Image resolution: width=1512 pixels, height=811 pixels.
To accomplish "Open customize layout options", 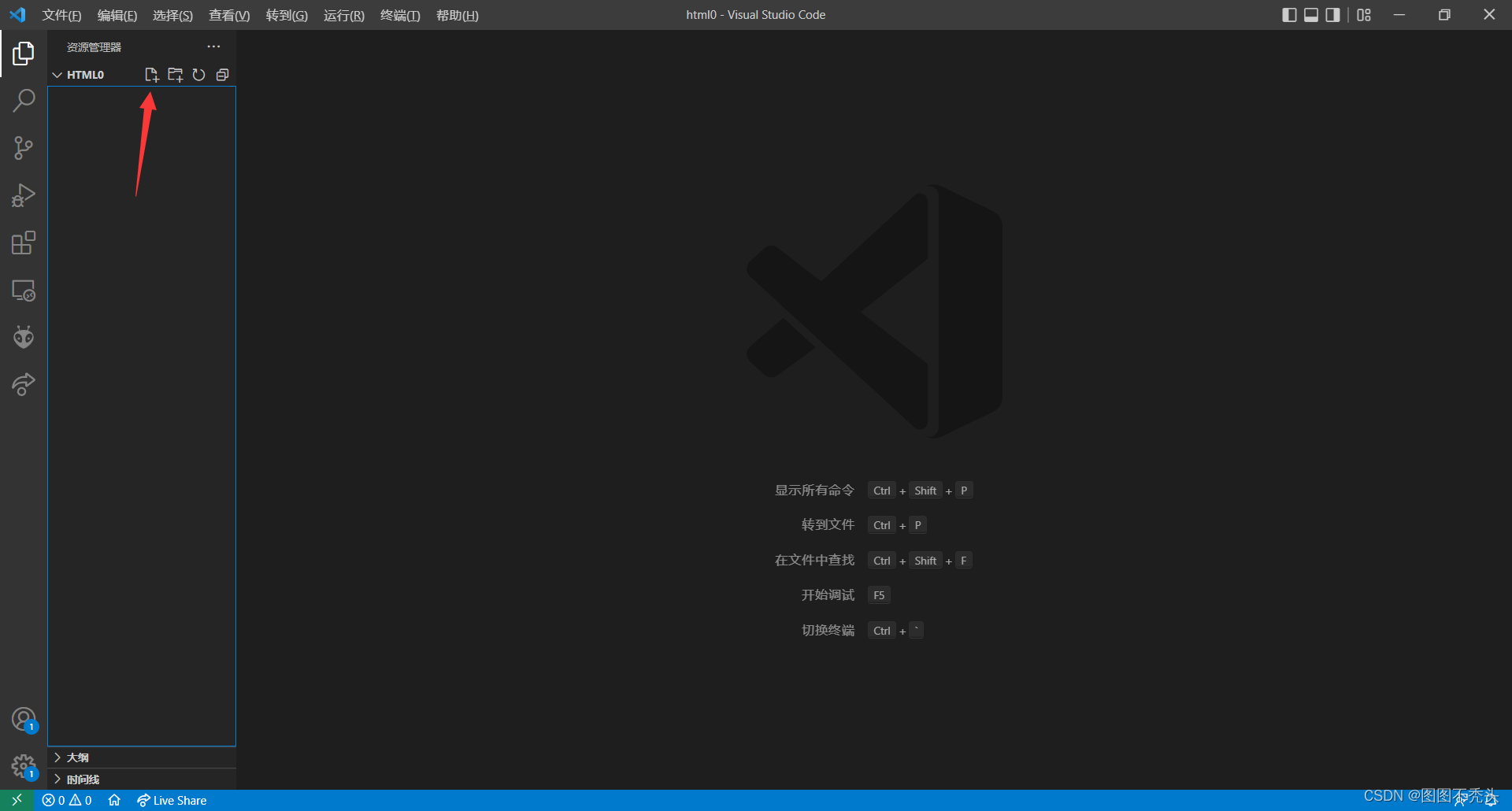I will (x=1364, y=15).
